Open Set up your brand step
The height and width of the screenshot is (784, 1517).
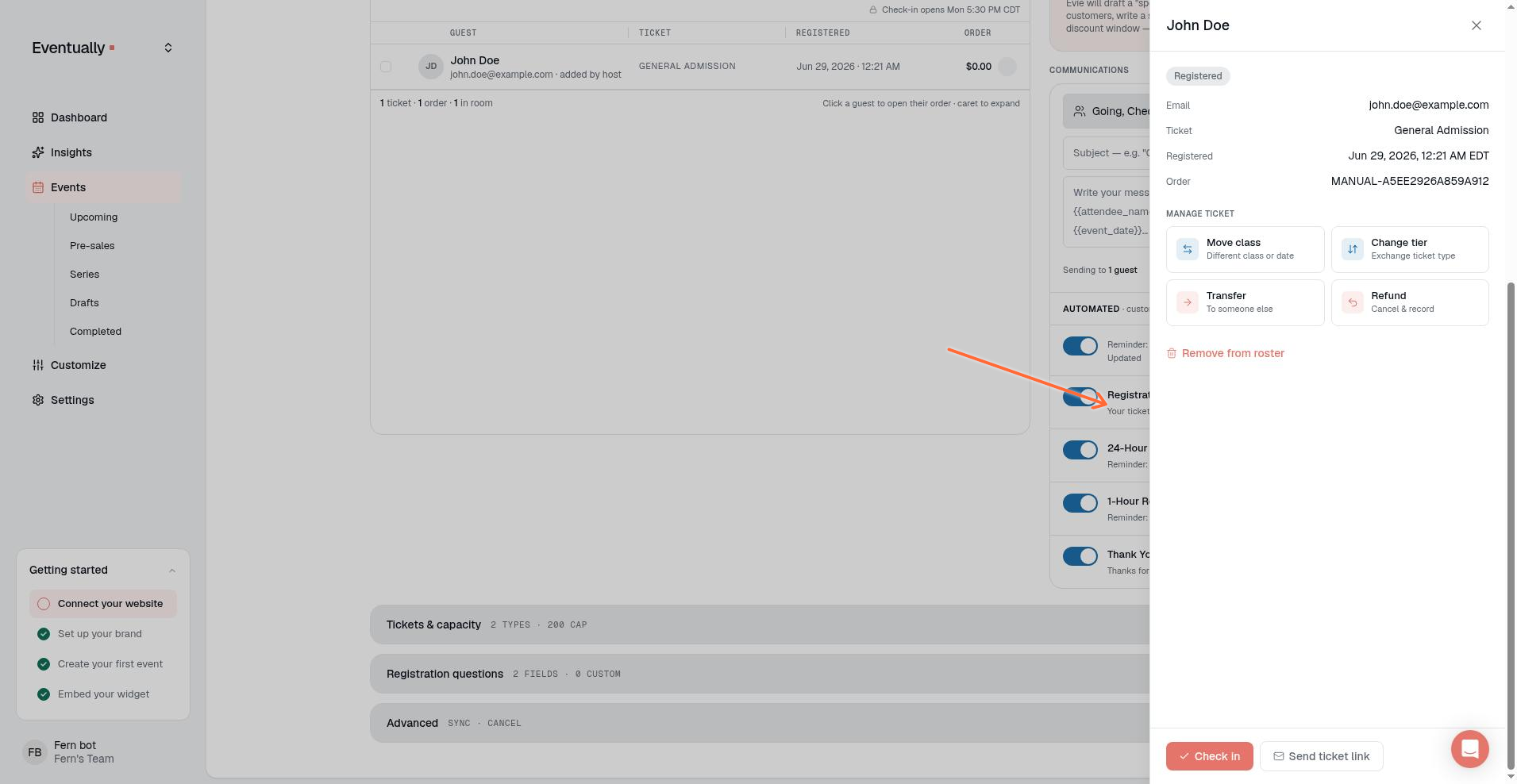pyautogui.click(x=103, y=634)
